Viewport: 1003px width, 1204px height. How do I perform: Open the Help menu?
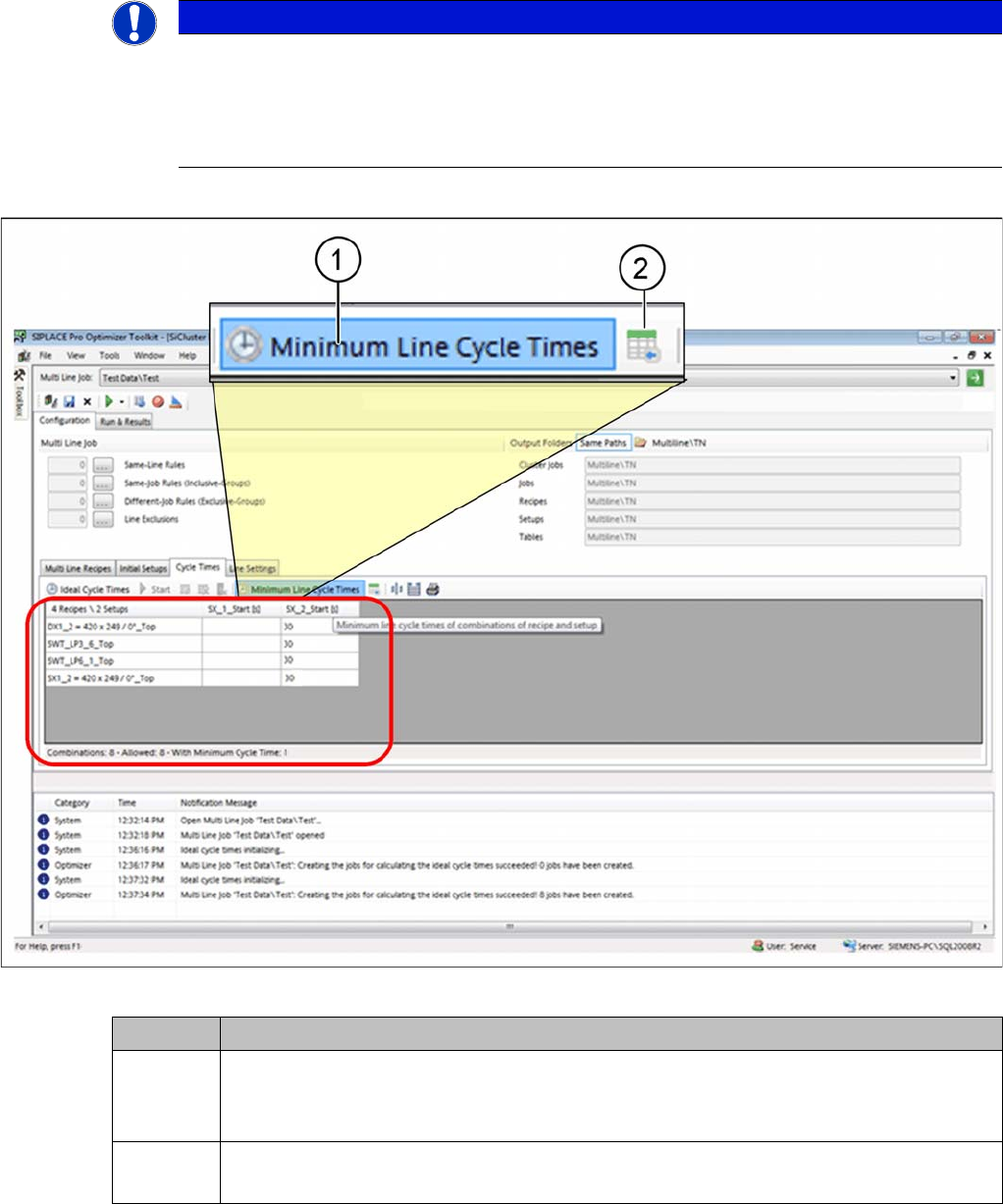187,355
